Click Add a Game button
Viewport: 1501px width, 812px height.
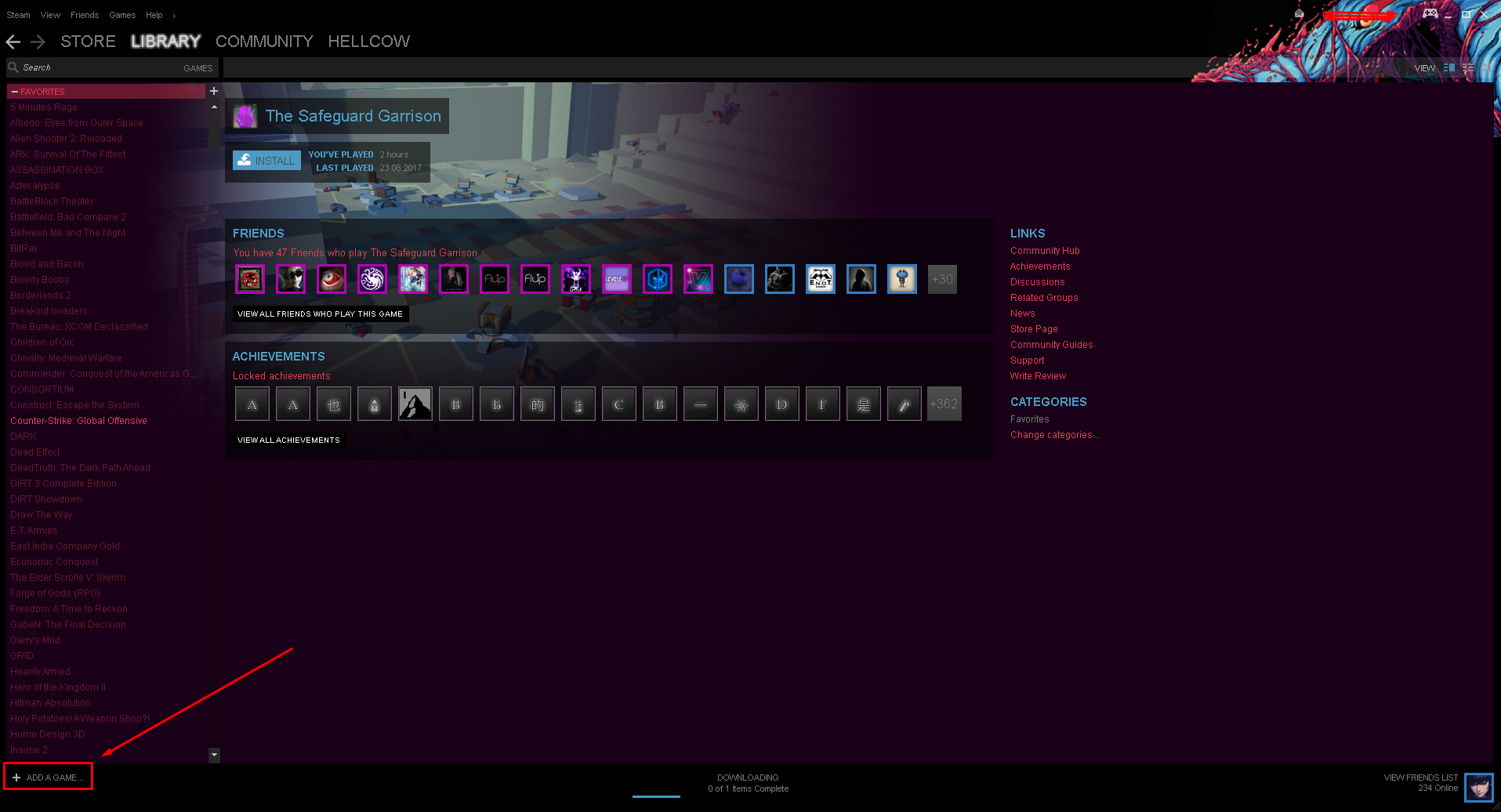(49, 778)
